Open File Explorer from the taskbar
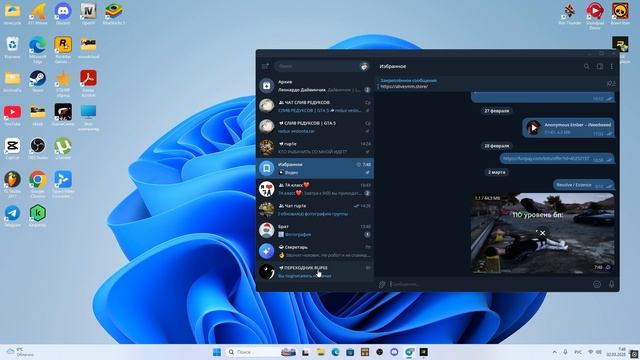The width and height of the screenshot is (640, 360). pos(320,352)
